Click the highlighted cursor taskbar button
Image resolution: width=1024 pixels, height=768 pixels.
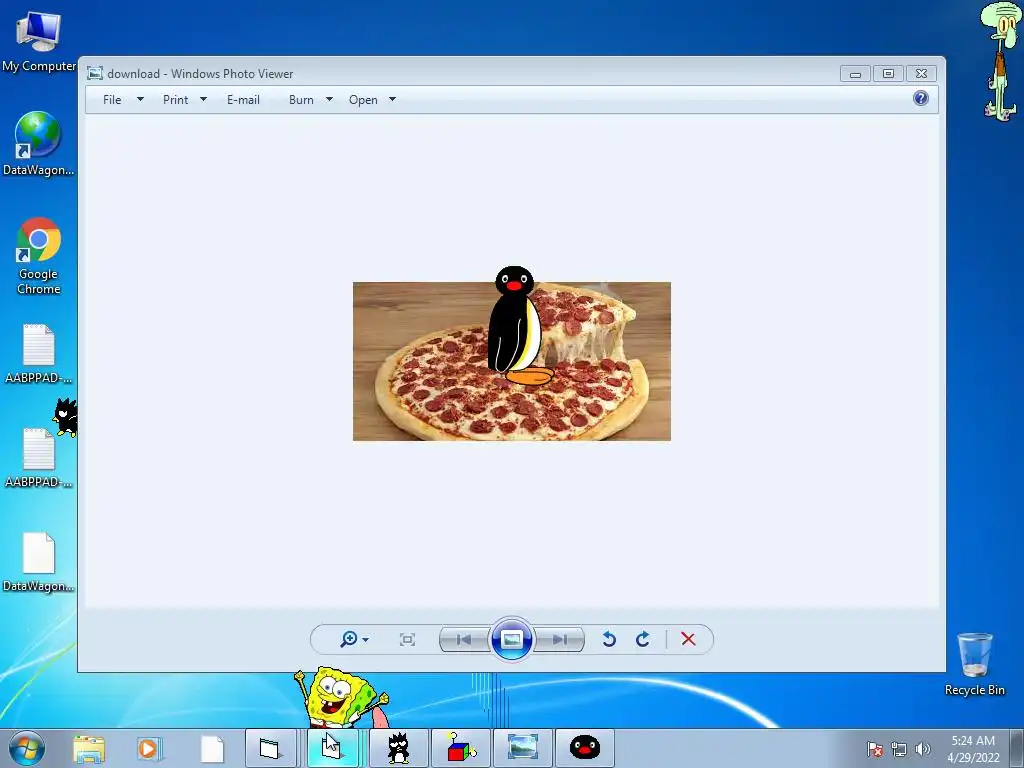point(332,748)
